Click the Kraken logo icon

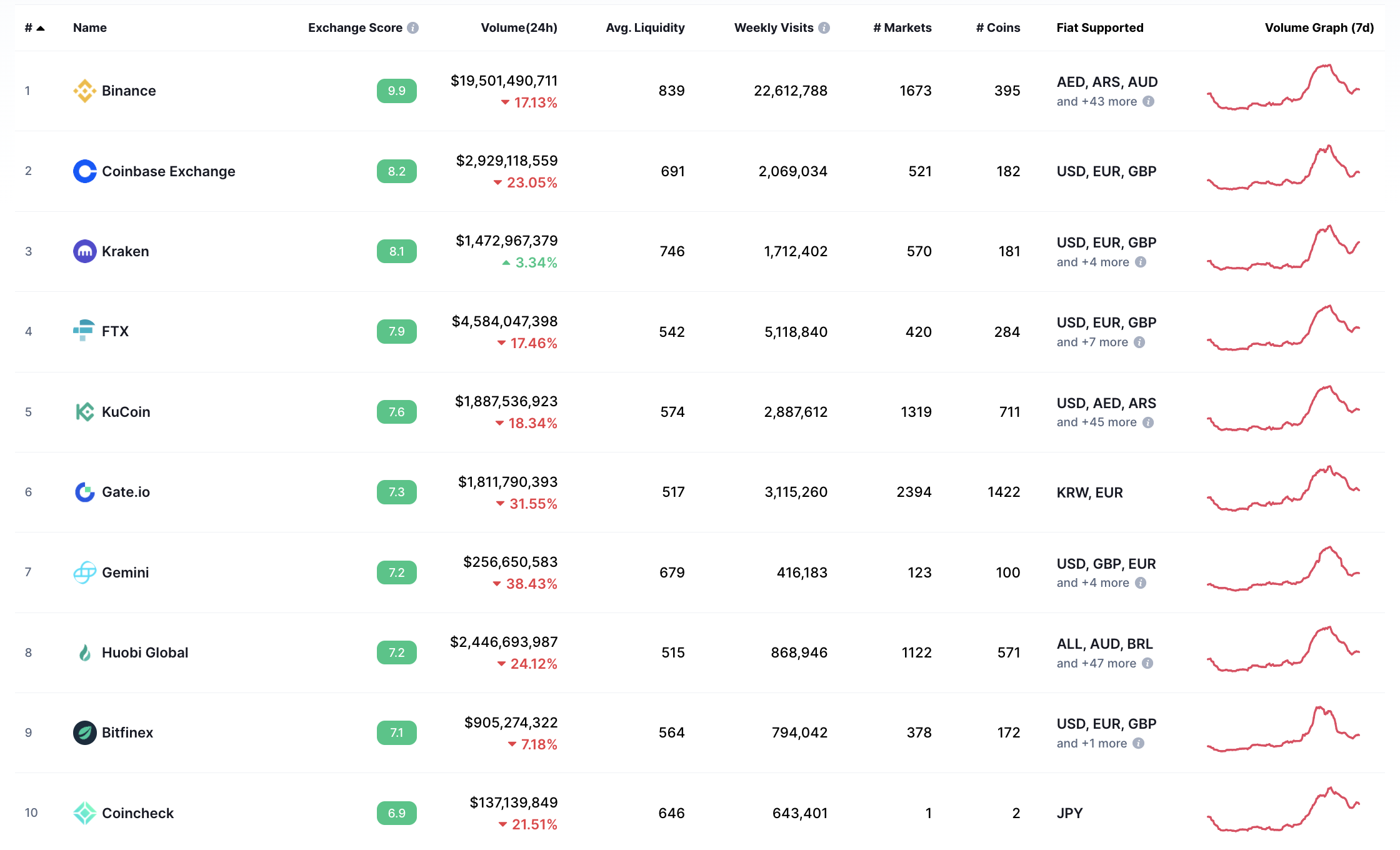coord(84,251)
